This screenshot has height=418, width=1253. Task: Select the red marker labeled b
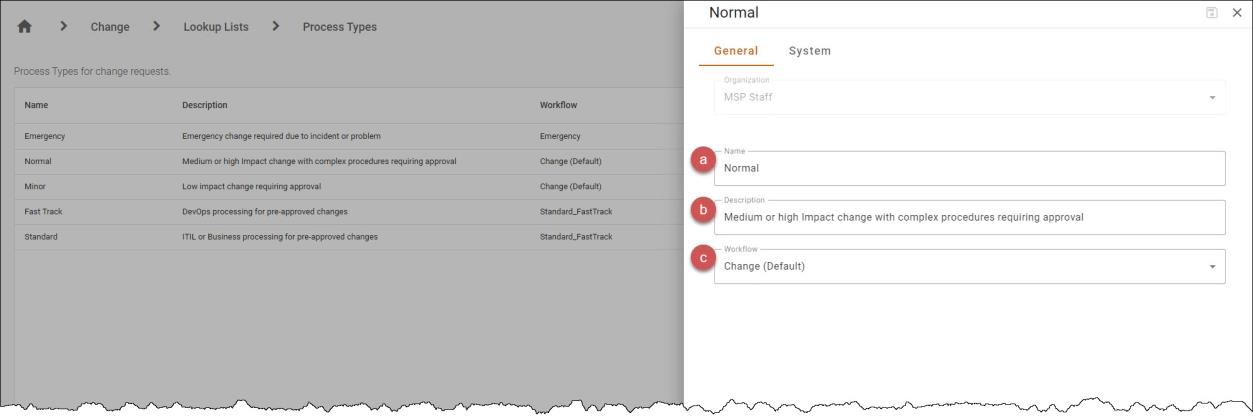click(704, 209)
